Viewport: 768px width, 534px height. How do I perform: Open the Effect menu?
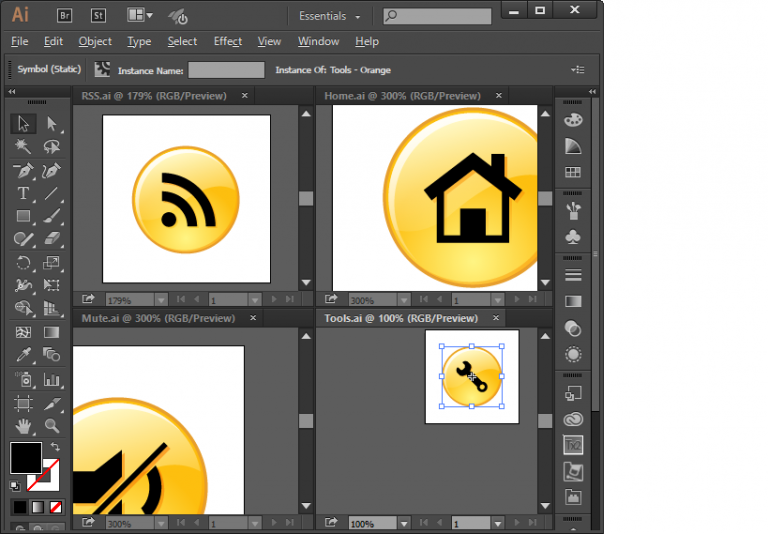[x=227, y=41]
